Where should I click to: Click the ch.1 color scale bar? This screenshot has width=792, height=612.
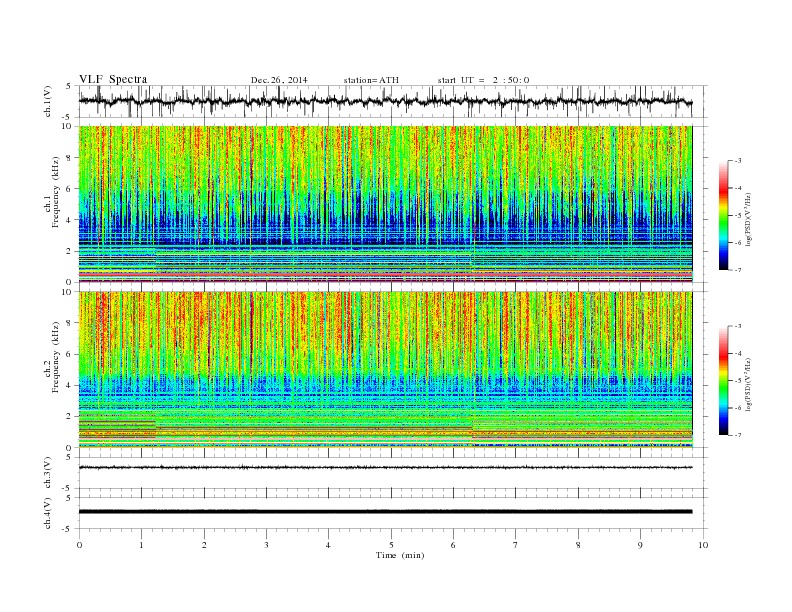click(x=723, y=215)
